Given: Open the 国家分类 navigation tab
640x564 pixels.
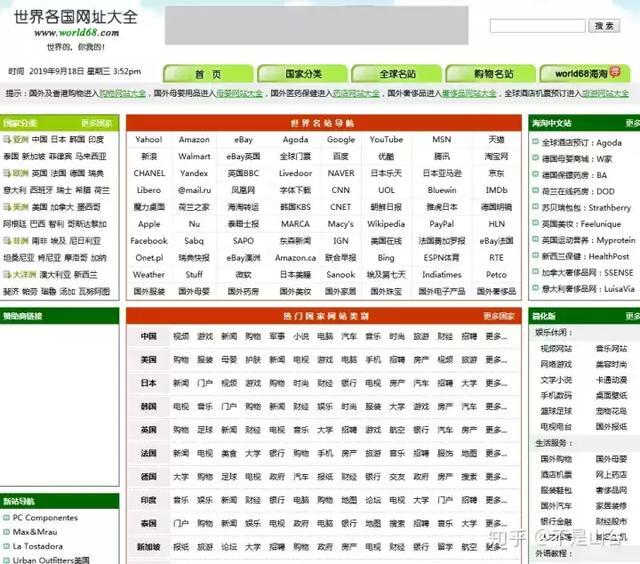Looking at the screenshot, I should point(303,74).
